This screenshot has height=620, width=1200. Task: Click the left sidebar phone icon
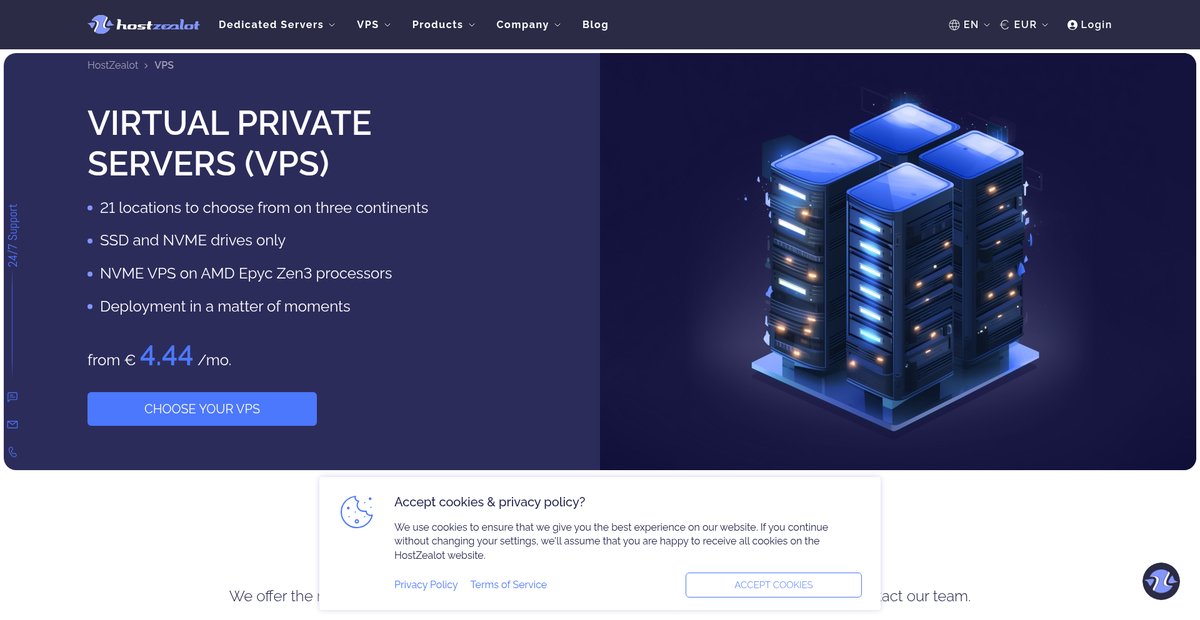tap(12, 452)
